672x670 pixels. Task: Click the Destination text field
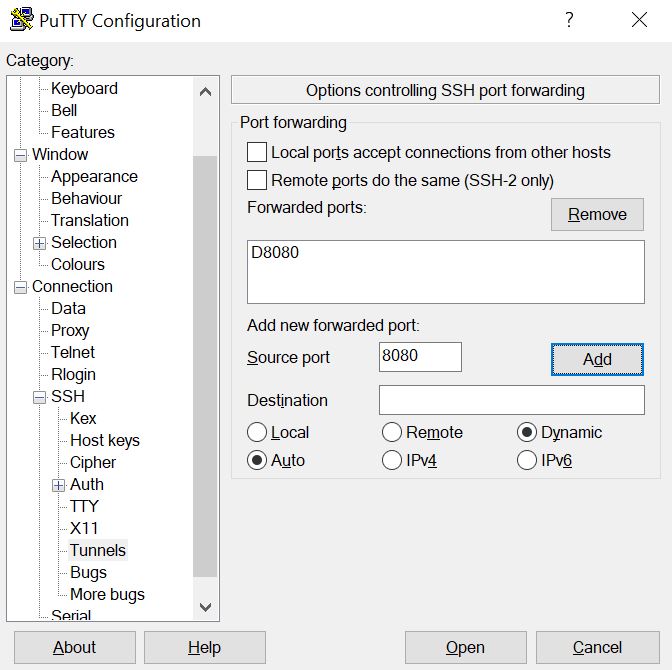pyautogui.click(x=511, y=400)
